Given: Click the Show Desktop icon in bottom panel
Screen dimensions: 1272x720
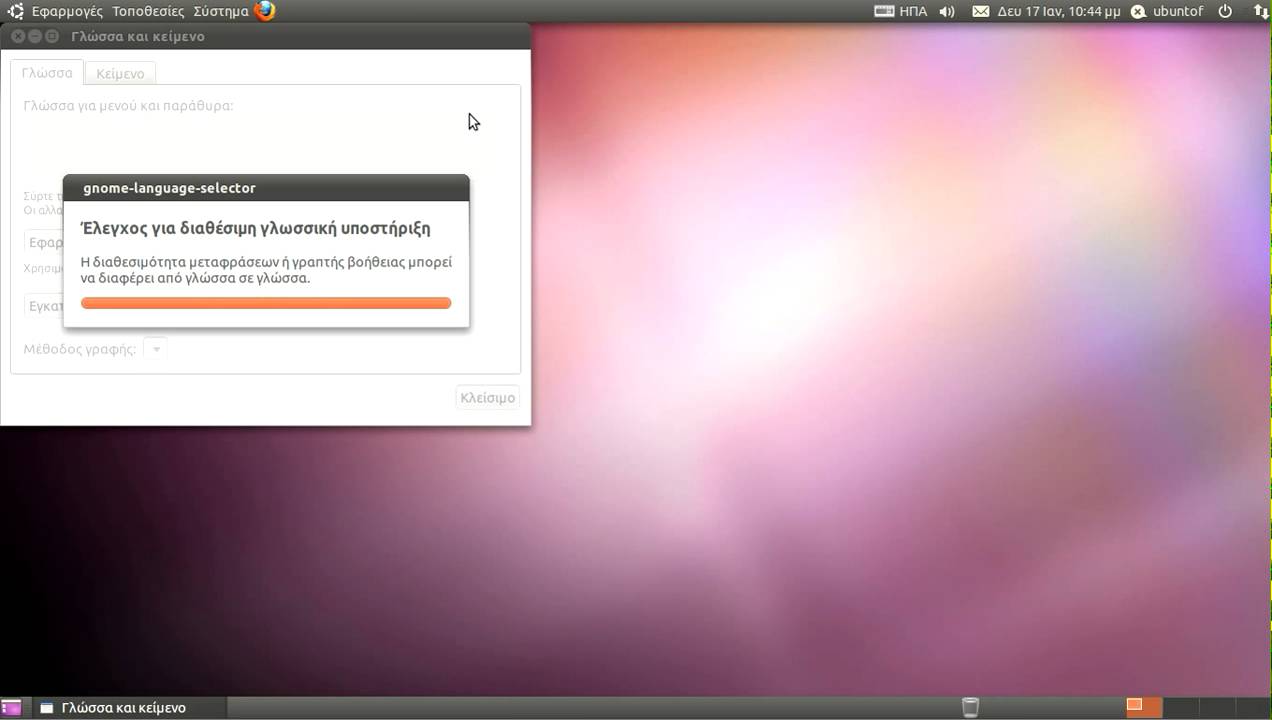Looking at the screenshot, I should click(12, 708).
